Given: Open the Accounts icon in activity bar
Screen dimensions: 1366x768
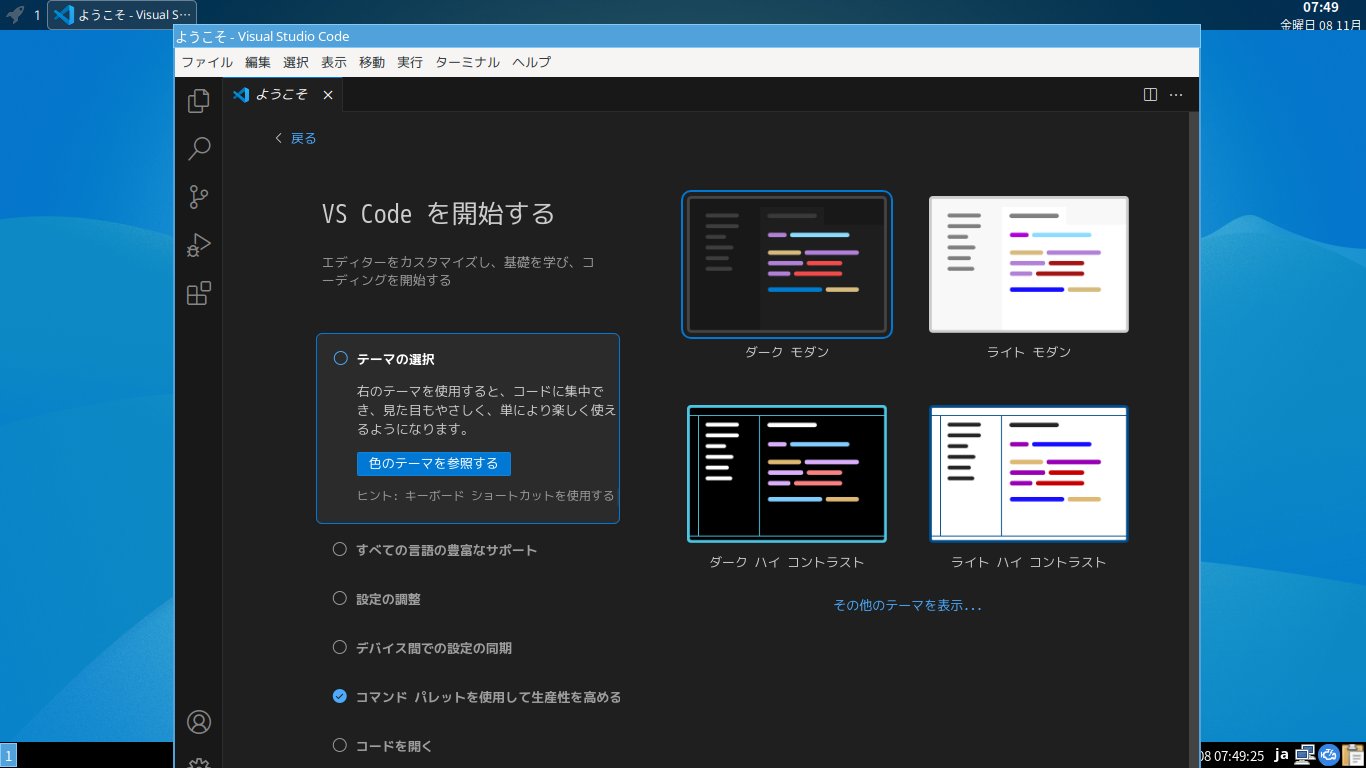Looking at the screenshot, I should tap(199, 722).
